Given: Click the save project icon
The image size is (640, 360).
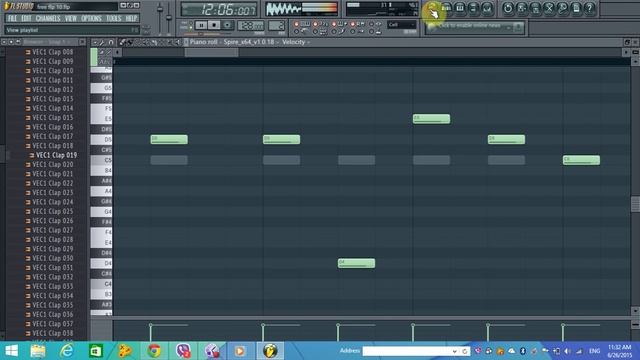Looking at the screenshot, I should pyautogui.click(x=522, y=8).
